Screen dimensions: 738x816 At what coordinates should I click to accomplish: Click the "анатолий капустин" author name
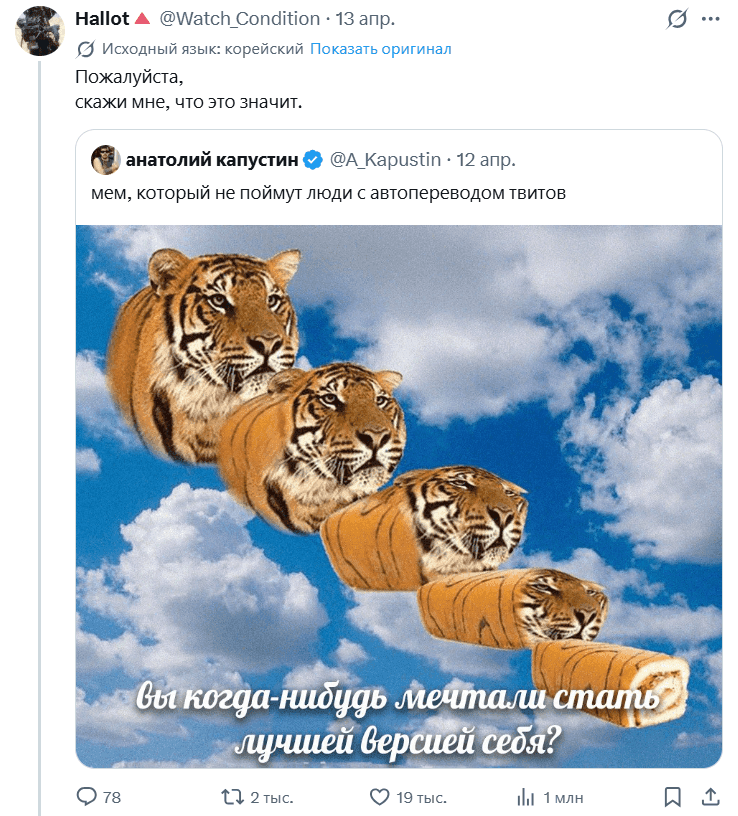[x=212, y=159]
